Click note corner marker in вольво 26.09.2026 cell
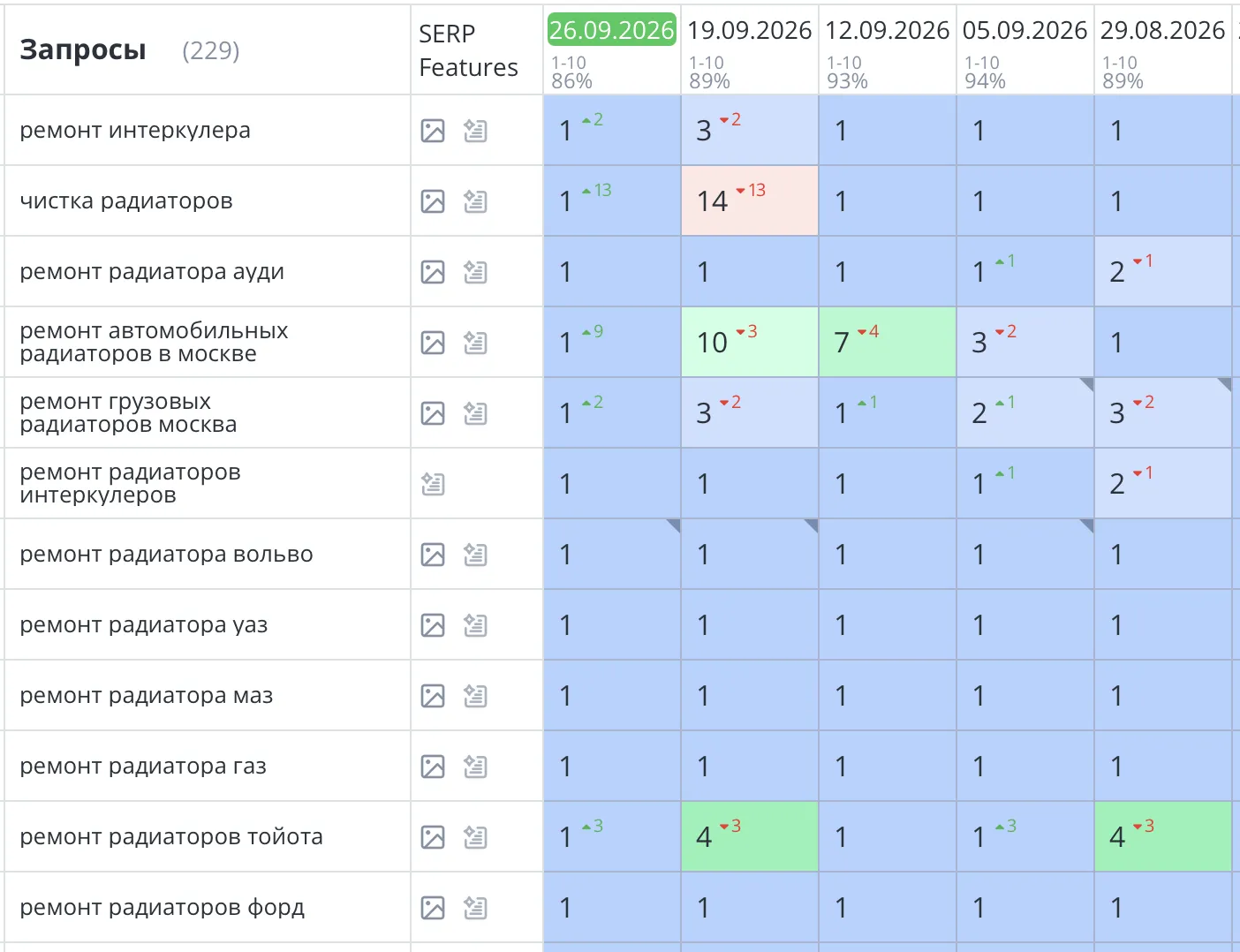This screenshot has height=952, width=1240. 673,526
